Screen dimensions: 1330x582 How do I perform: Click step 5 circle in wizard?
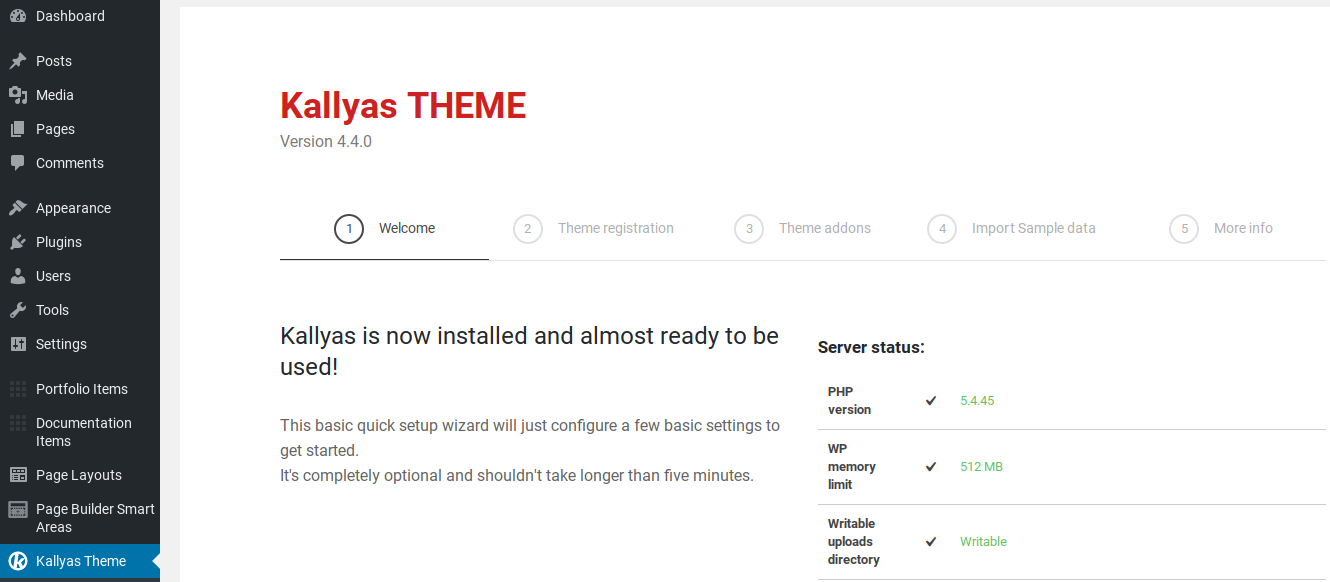coord(1184,229)
